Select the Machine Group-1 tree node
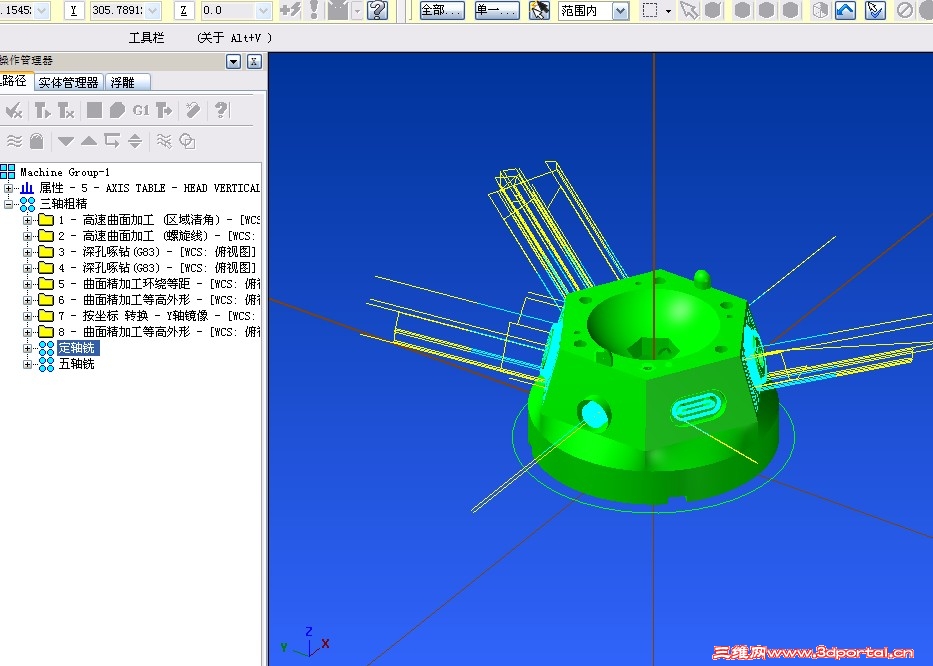 (64, 172)
